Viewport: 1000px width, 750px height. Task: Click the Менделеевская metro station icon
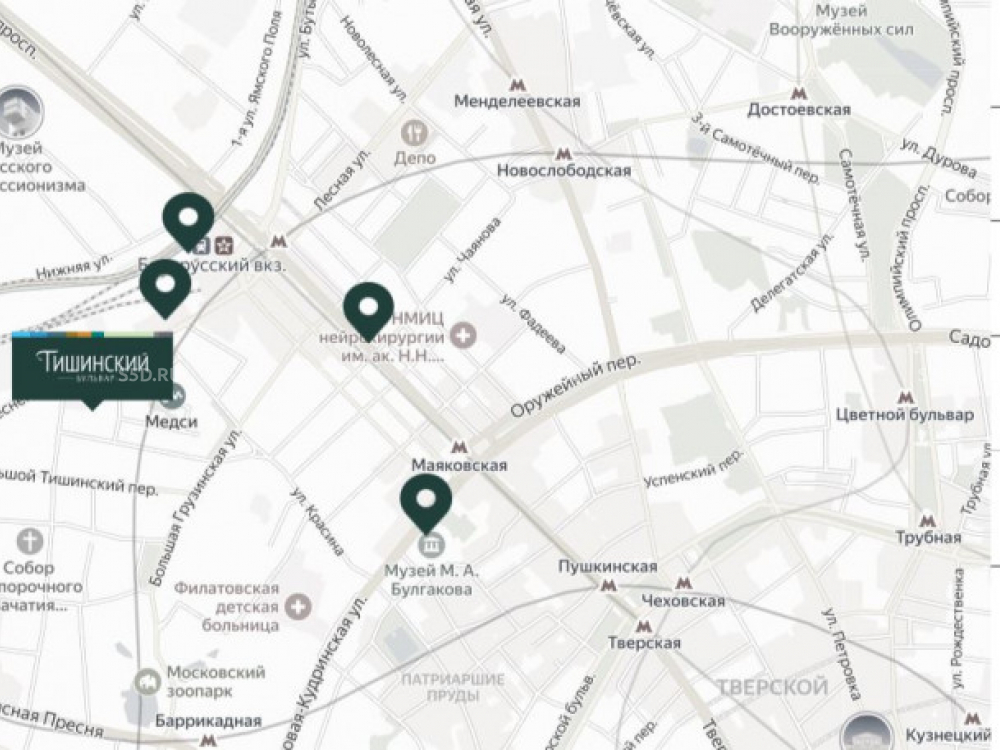click(517, 85)
